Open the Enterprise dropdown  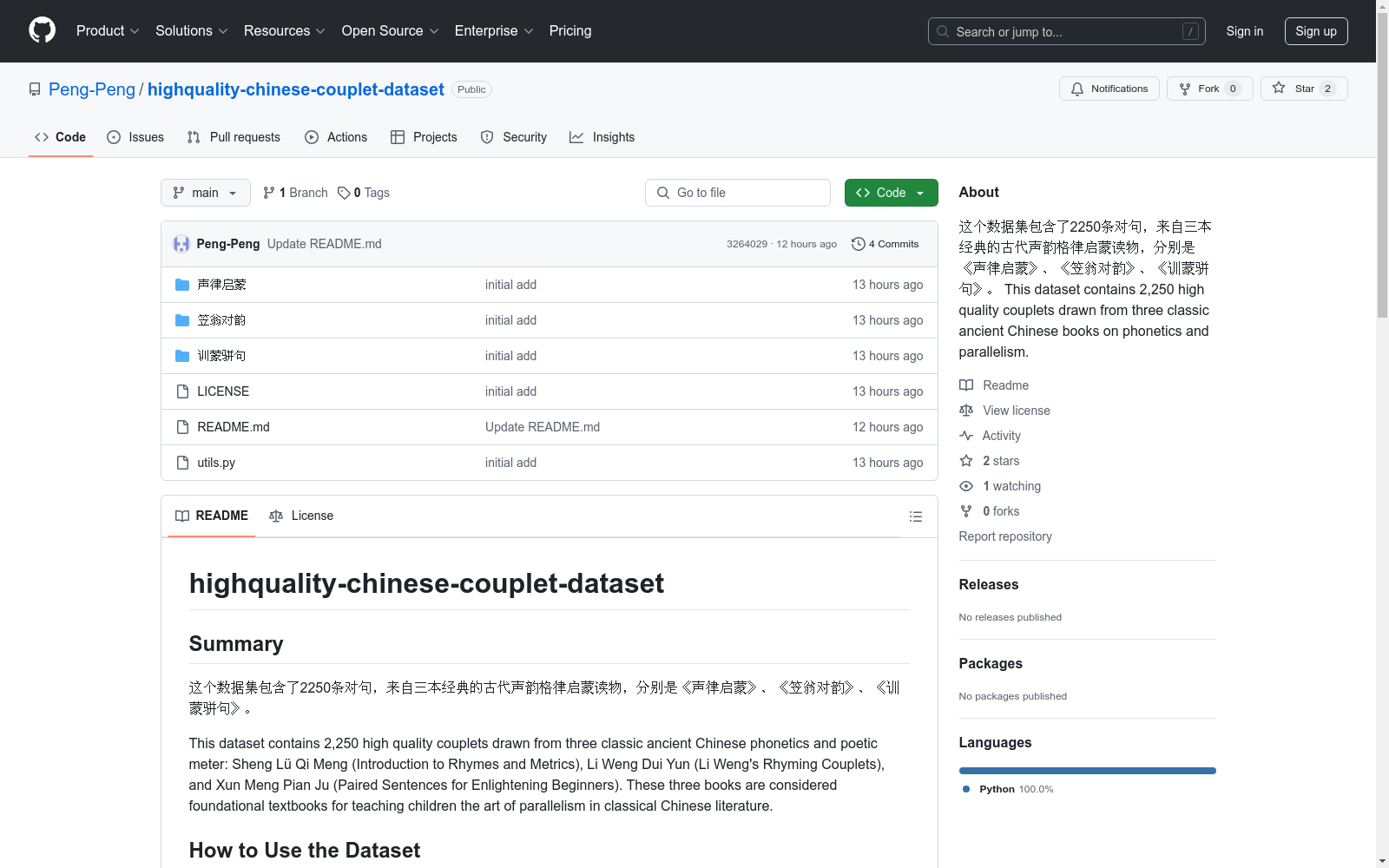[493, 31]
